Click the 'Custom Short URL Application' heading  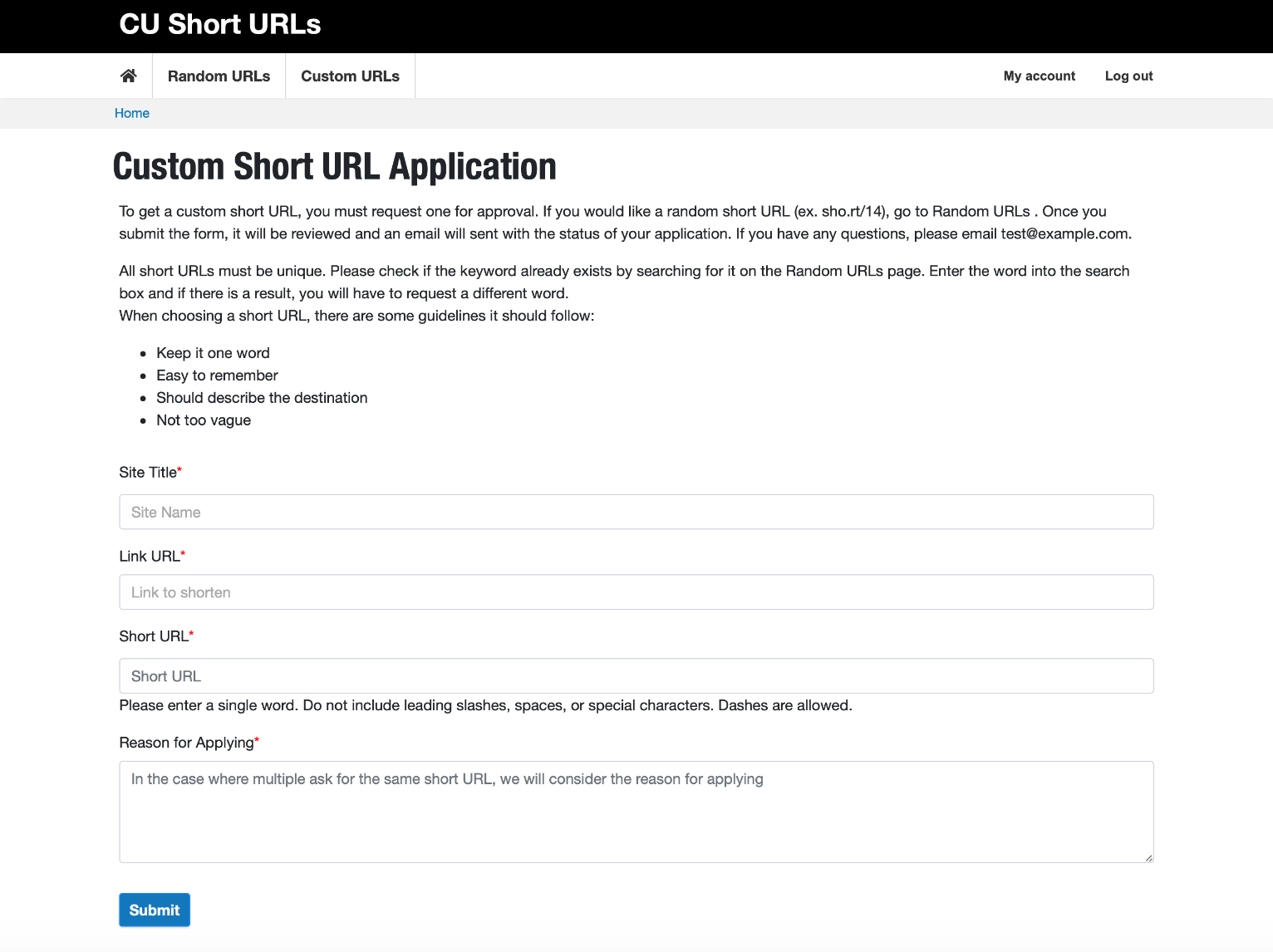(335, 166)
